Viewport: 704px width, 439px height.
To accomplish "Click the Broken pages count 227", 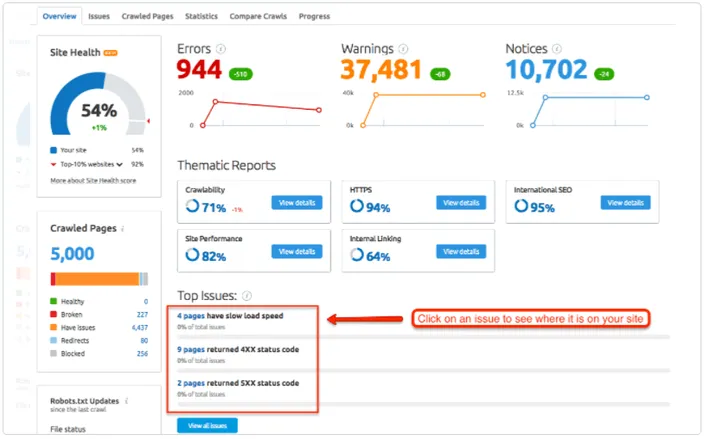I will (x=142, y=314).
